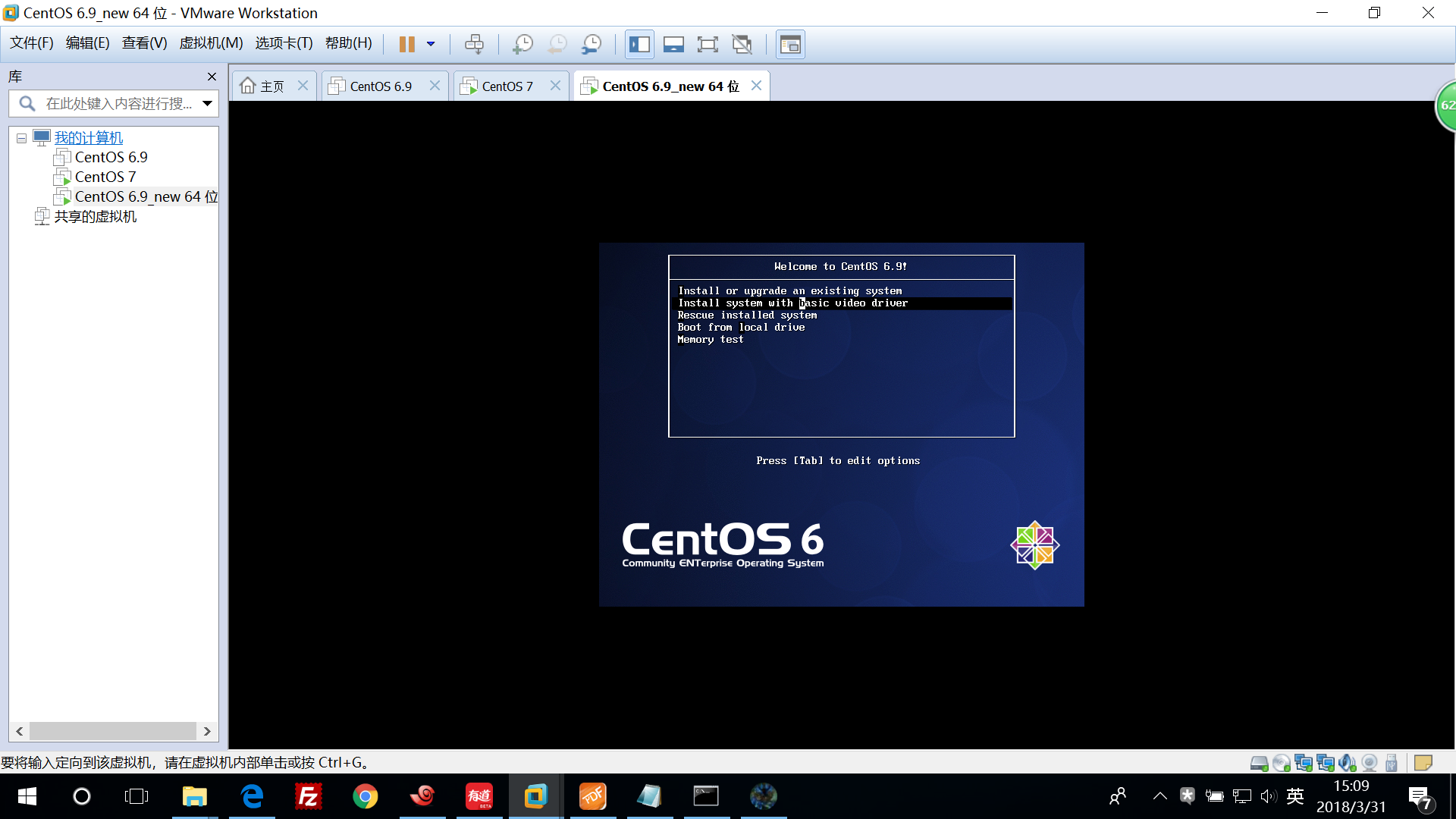Toggle the library sidebar visibility
Screen dimensions: 1456x819
click(639, 44)
